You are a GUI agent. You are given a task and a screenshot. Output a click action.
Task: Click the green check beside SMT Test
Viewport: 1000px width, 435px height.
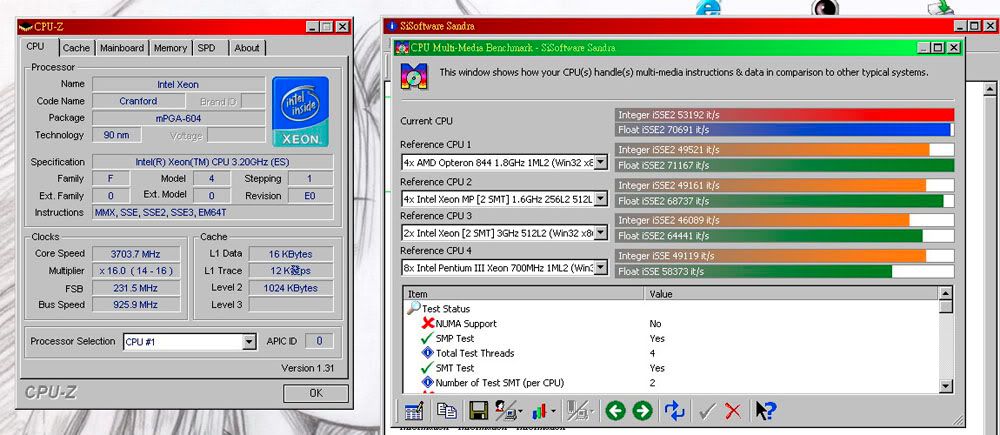click(427, 368)
